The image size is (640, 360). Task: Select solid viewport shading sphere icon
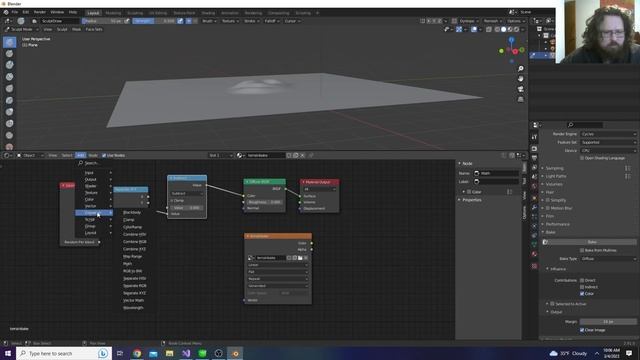click(x=503, y=29)
